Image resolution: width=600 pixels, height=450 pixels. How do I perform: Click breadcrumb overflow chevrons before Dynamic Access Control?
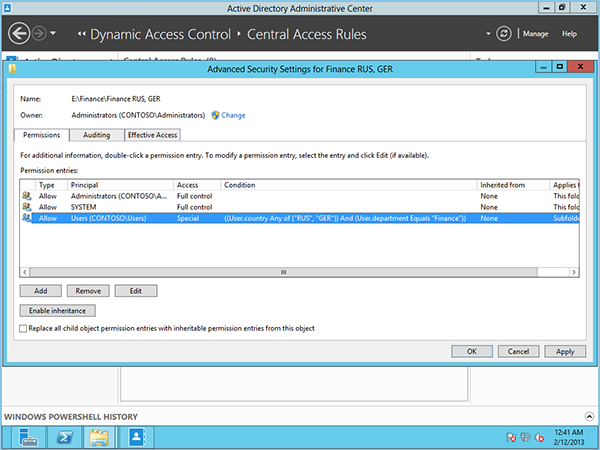[81, 34]
